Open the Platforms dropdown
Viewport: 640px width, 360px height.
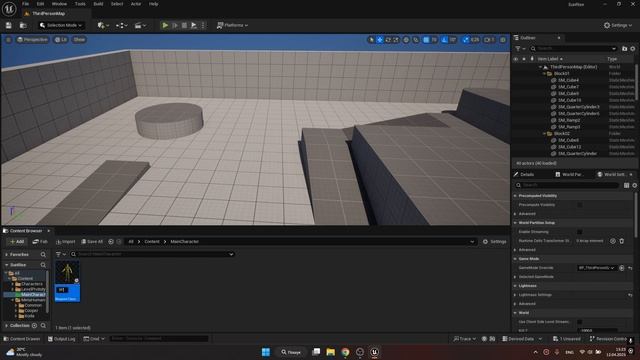click(x=232, y=25)
